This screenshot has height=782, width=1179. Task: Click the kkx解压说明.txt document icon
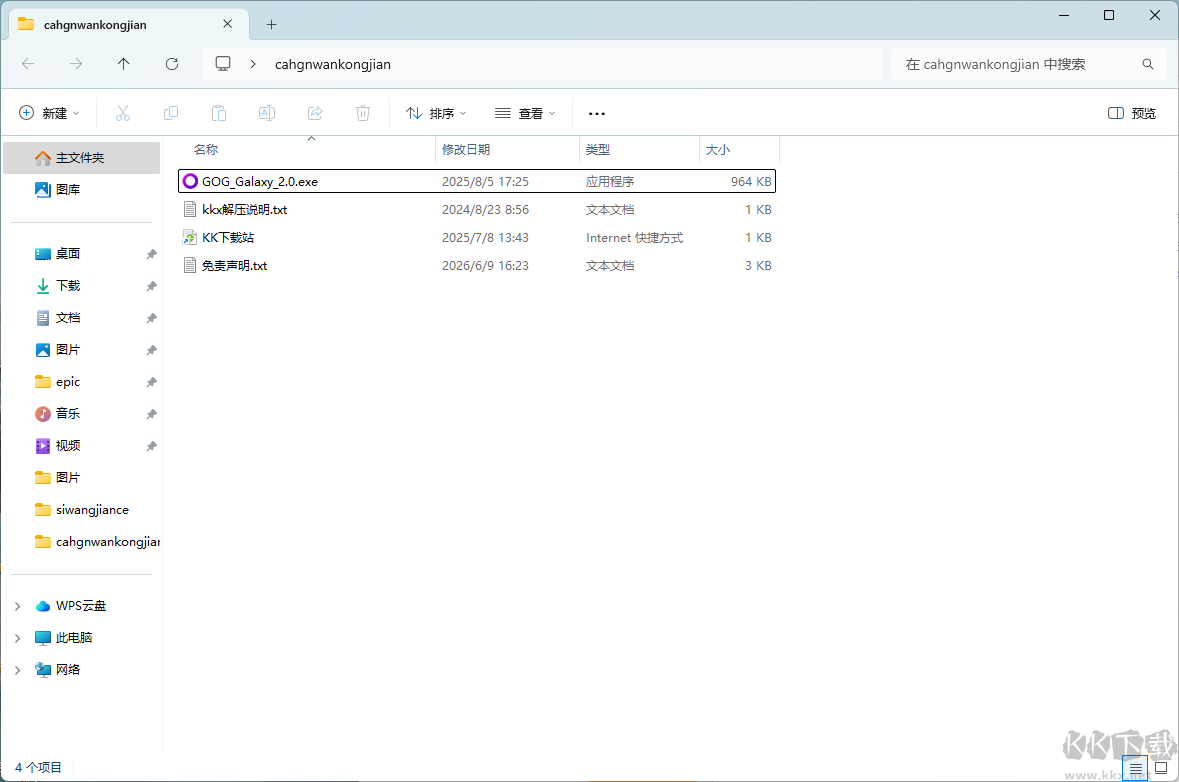tap(190, 210)
